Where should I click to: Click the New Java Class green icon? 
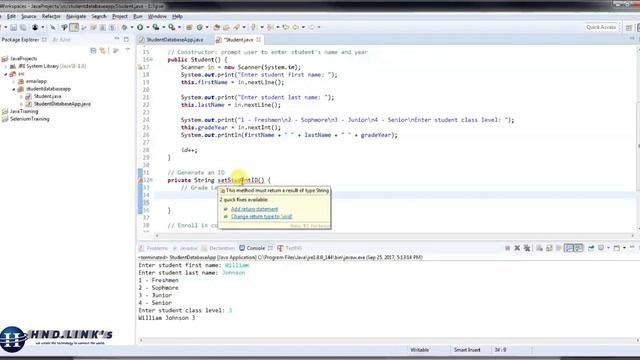[200, 27]
